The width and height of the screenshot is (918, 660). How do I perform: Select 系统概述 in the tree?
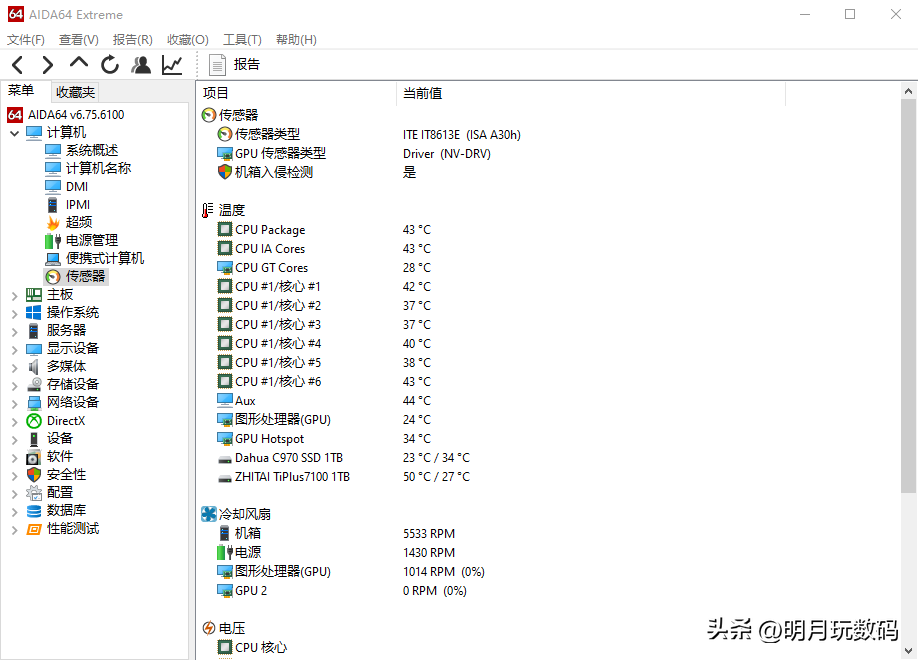pos(92,151)
